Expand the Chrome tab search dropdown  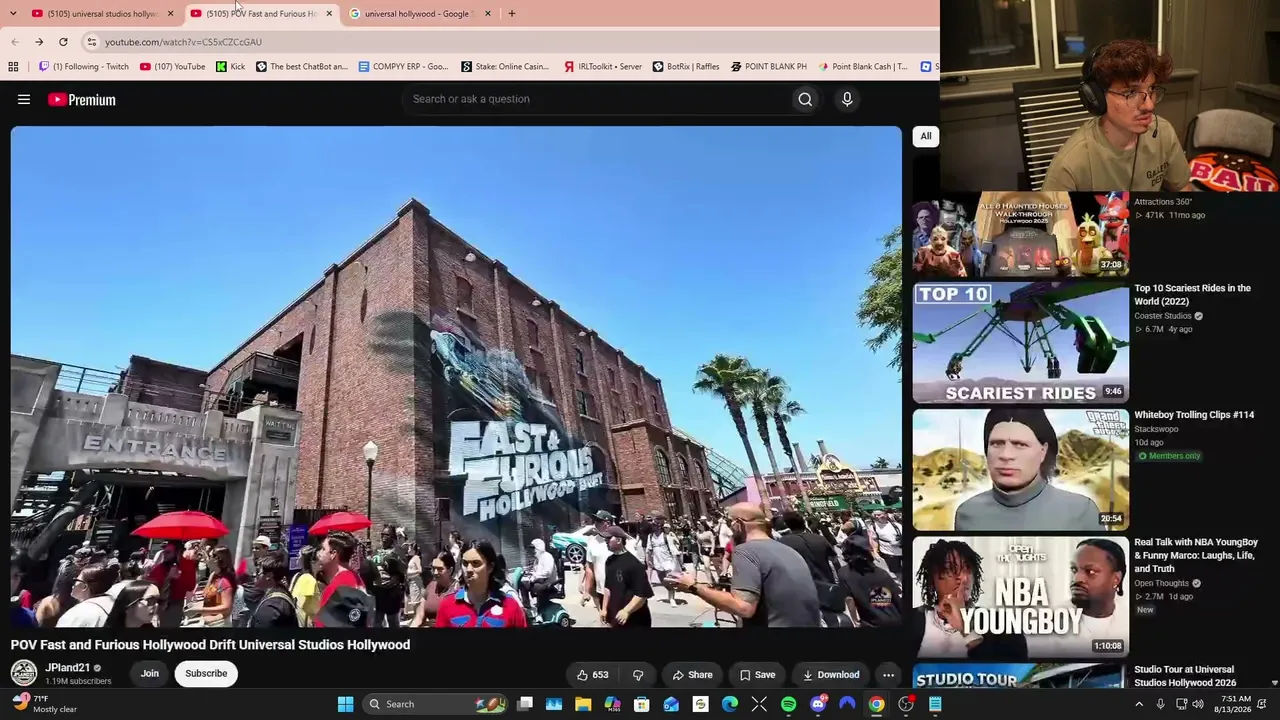tap(13, 14)
